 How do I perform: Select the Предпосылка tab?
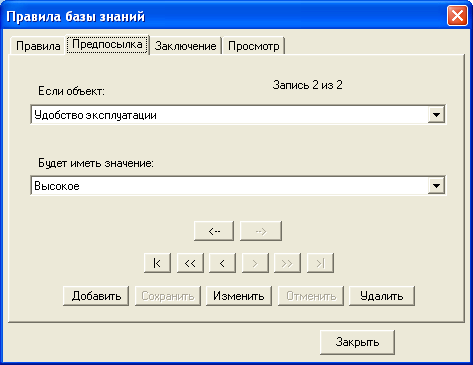click(x=107, y=44)
